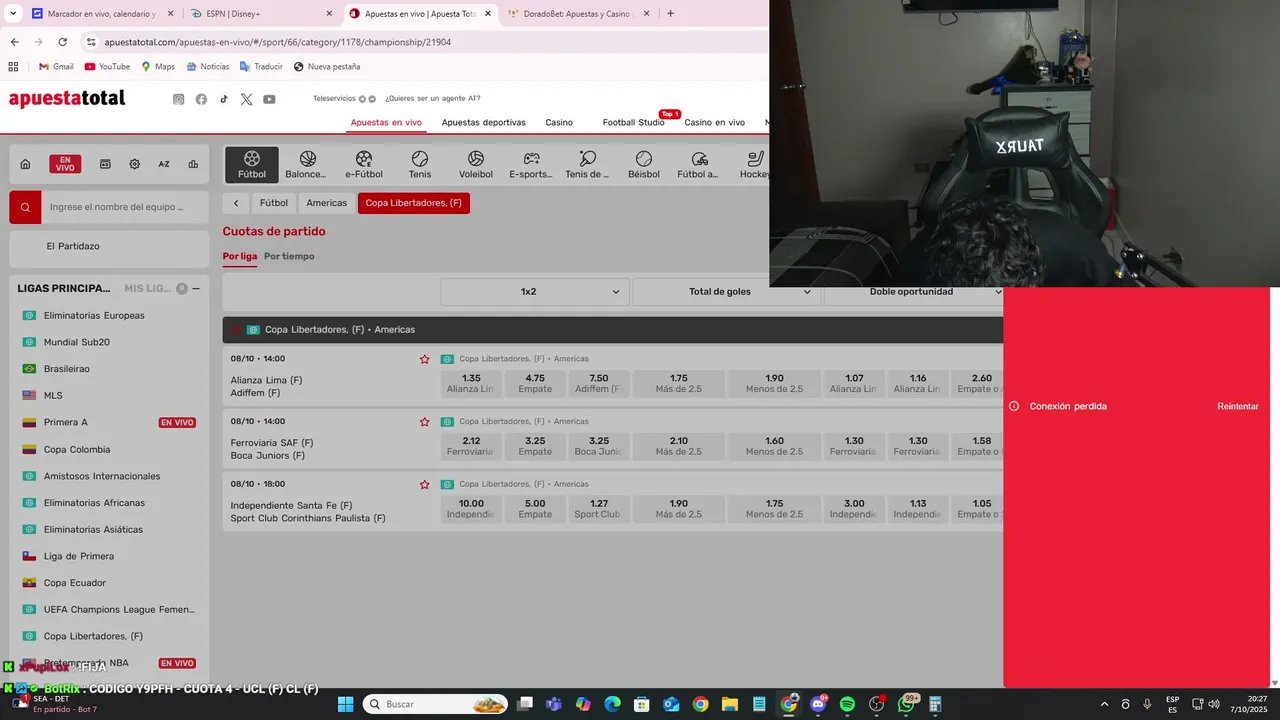
Task: Open the E-sports category icon
Action: 531,165
